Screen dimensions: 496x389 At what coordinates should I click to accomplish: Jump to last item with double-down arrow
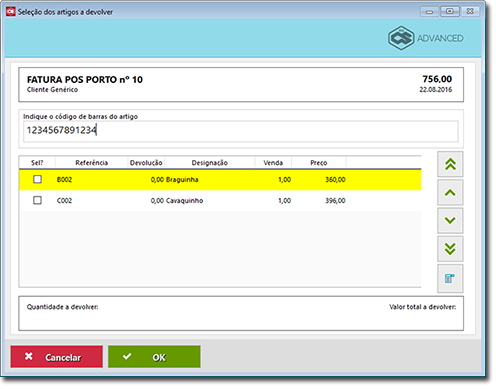coord(450,249)
